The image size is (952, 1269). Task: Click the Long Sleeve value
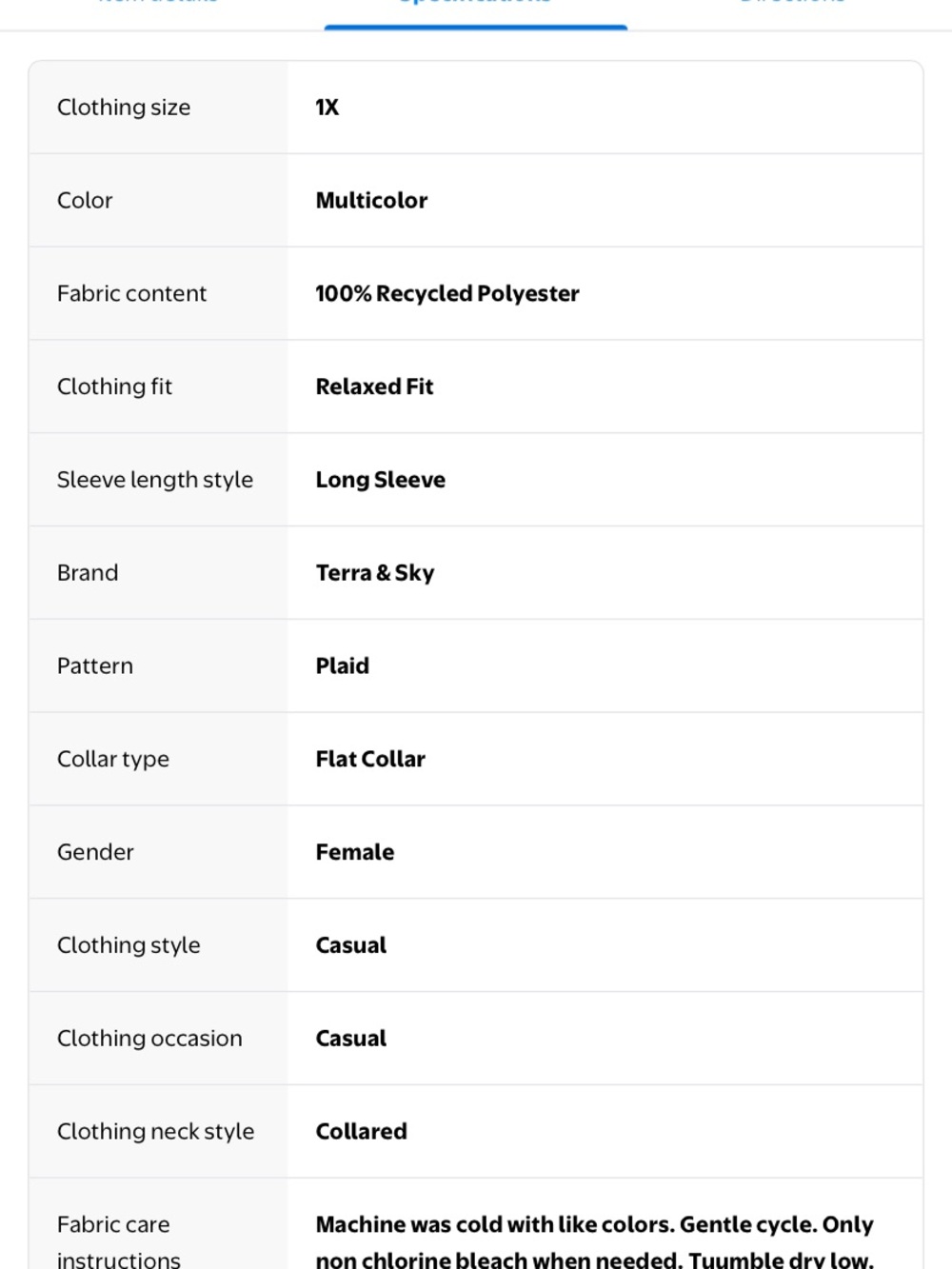(x=381, y=480)
